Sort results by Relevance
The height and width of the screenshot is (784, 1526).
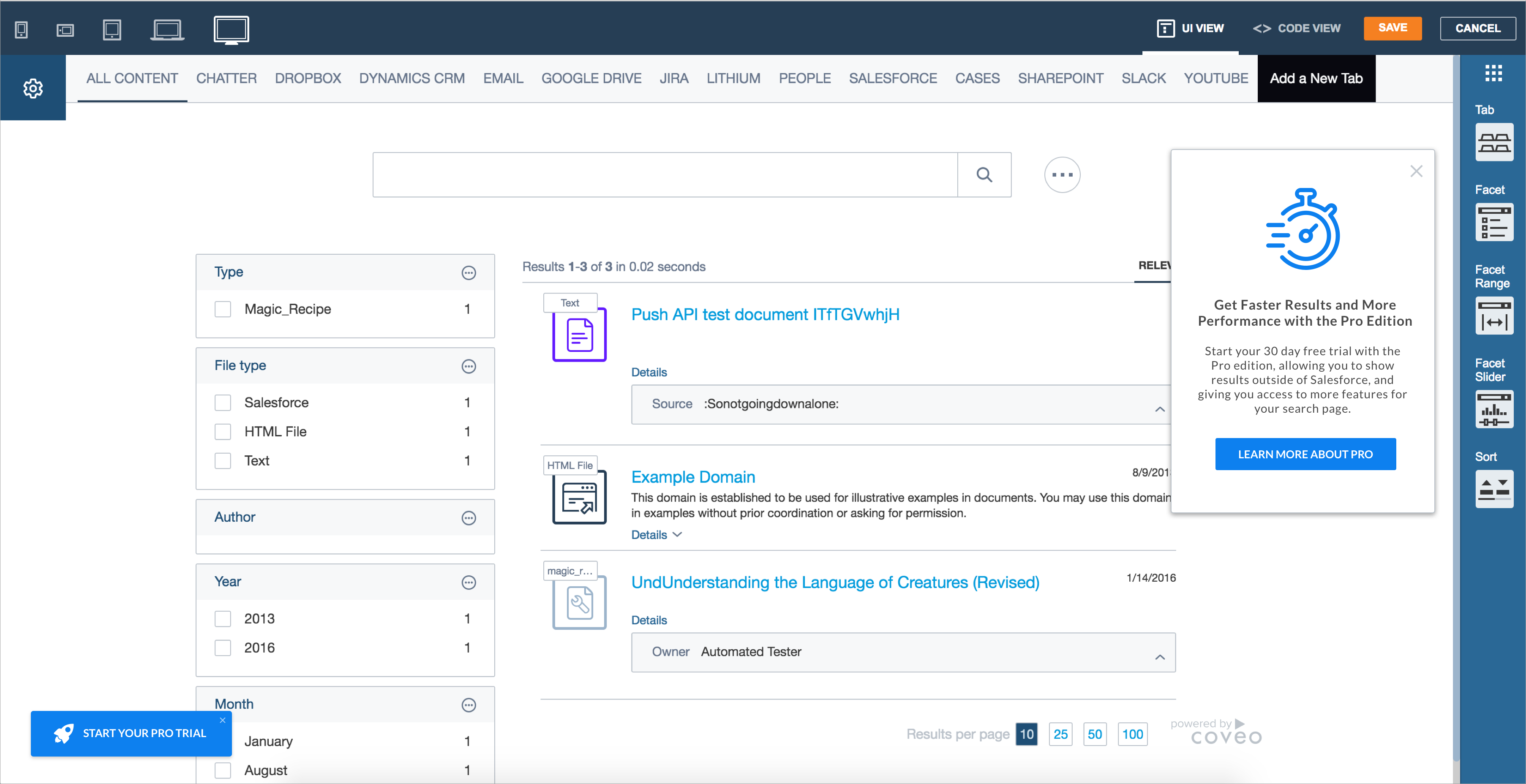(x=1153, y=266)
